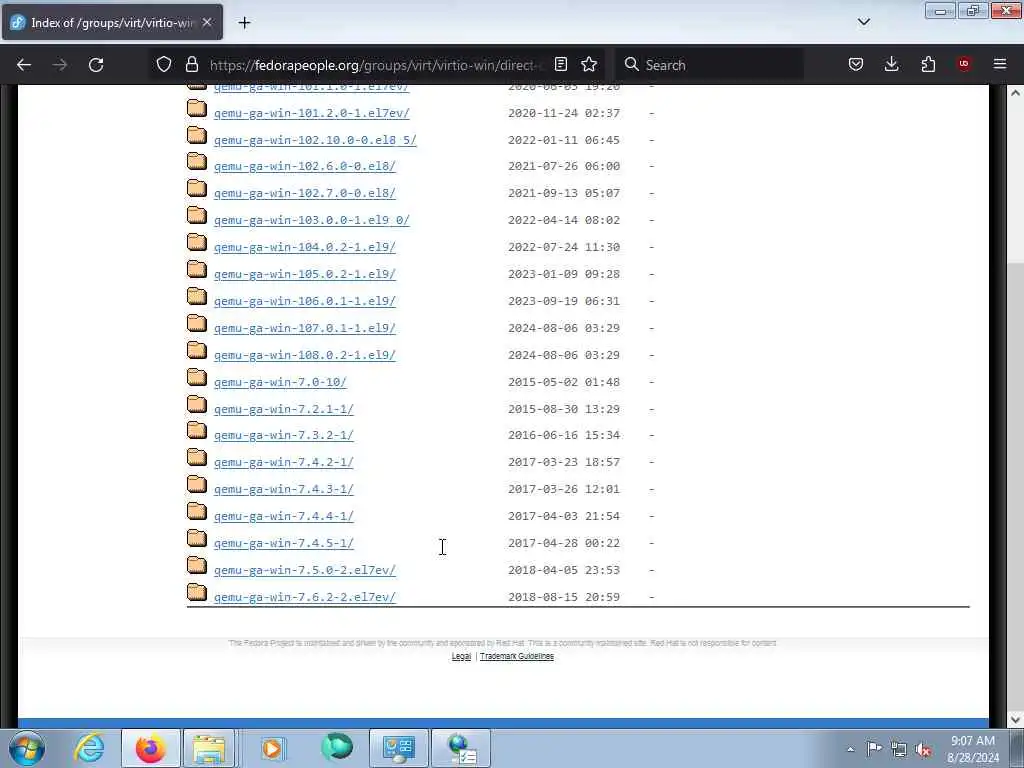Open qemu-ga-win-102.7.0-0.el8/ link
Screen dimensions: 1024x768
(304, 193)
